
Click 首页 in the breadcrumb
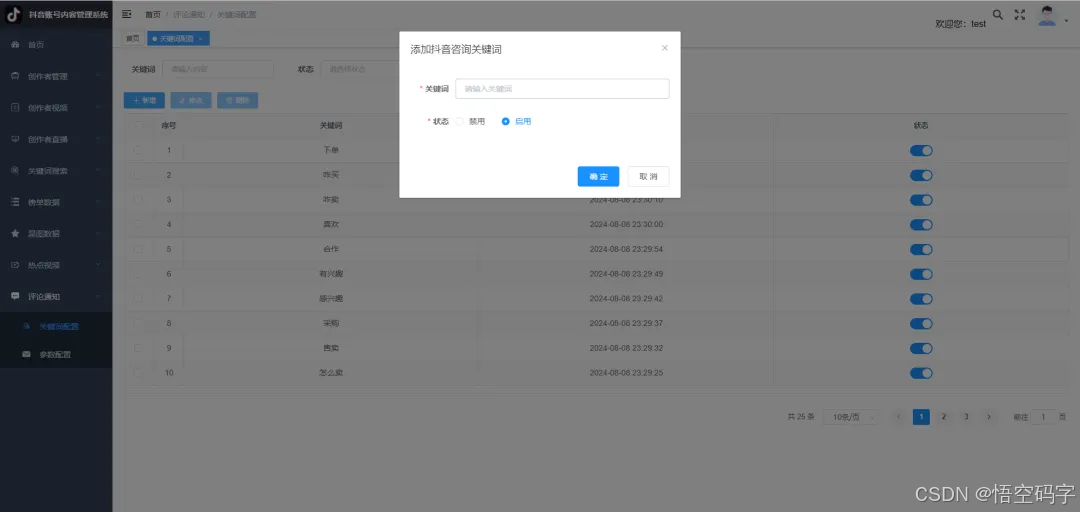pos(153,14)
